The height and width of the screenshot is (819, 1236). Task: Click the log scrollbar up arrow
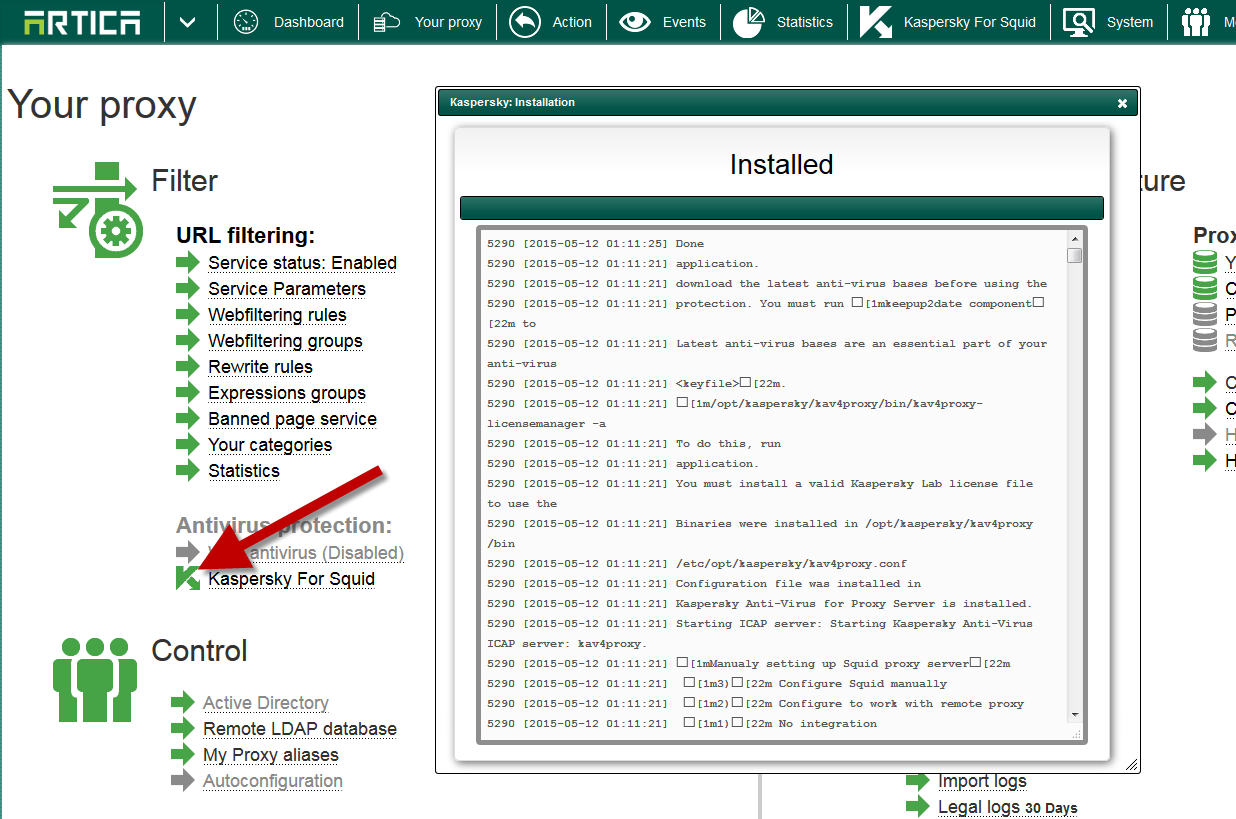(x=1075, y=239)
